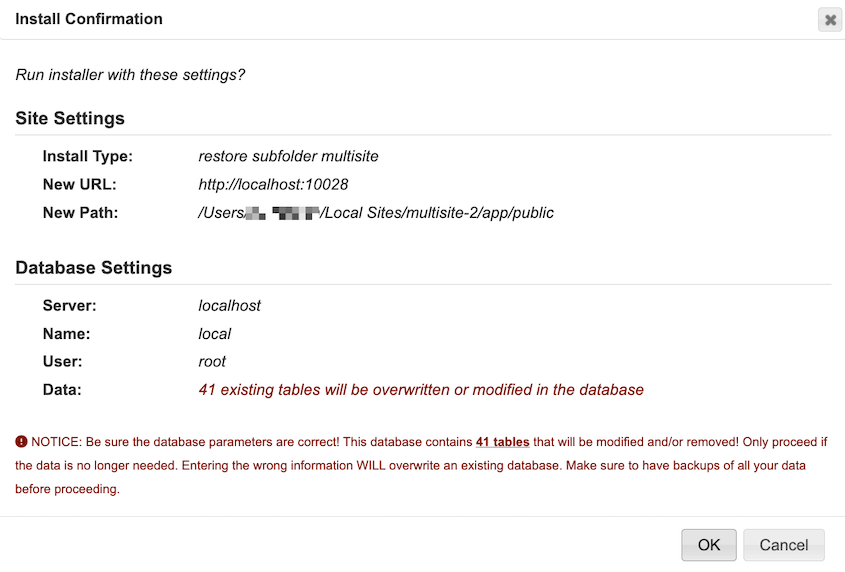
Task: Close the Install Confirmation dialog with X
Action: (x=829, y=20)
